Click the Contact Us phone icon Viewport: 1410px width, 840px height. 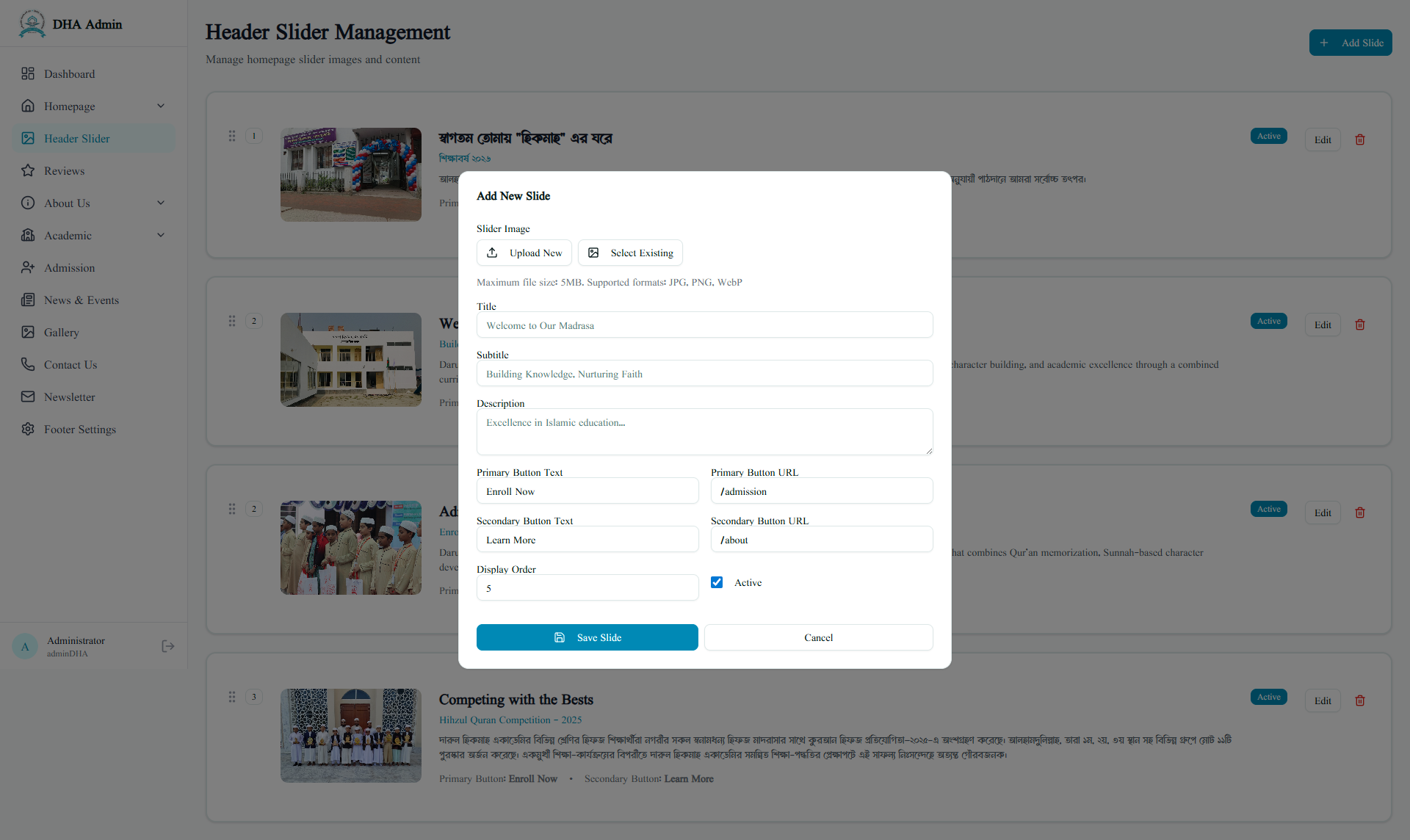[28, 364]
